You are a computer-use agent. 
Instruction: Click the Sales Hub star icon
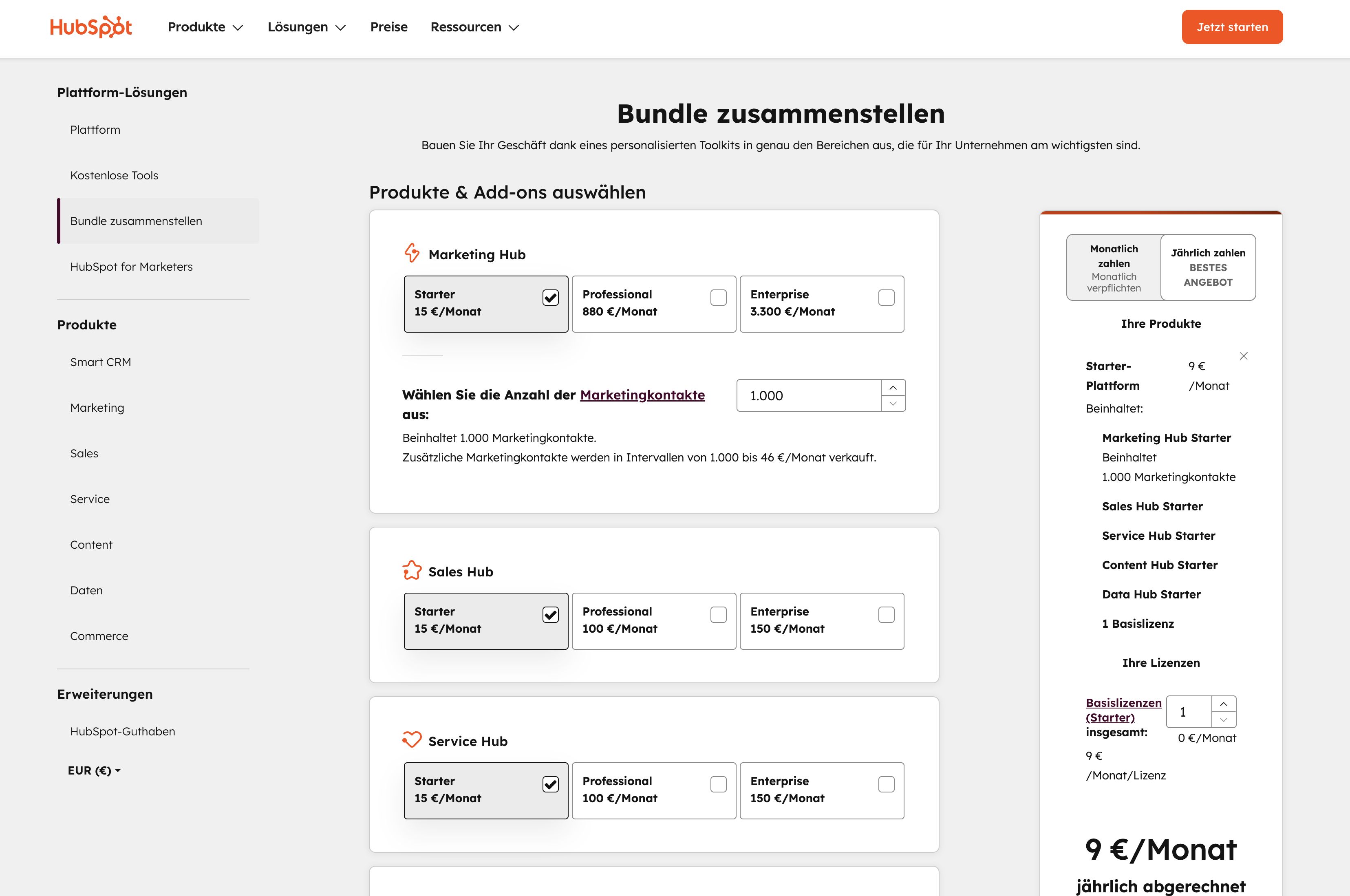412,570
